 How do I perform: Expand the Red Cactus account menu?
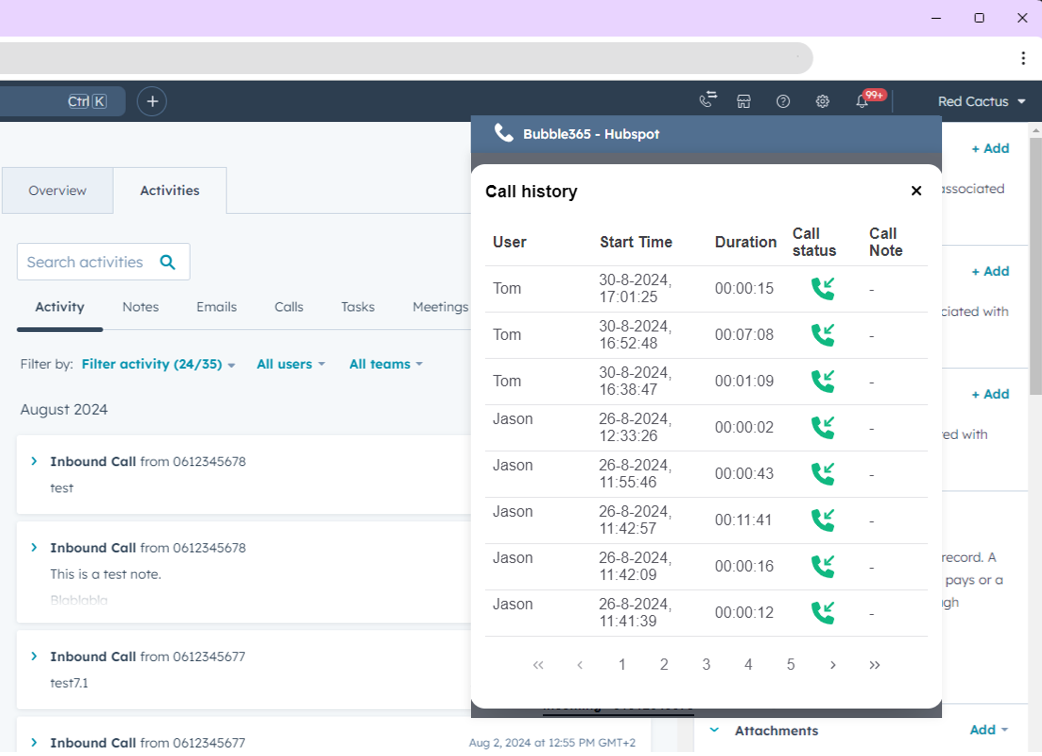pyautogui.click(x=981, y=101)
